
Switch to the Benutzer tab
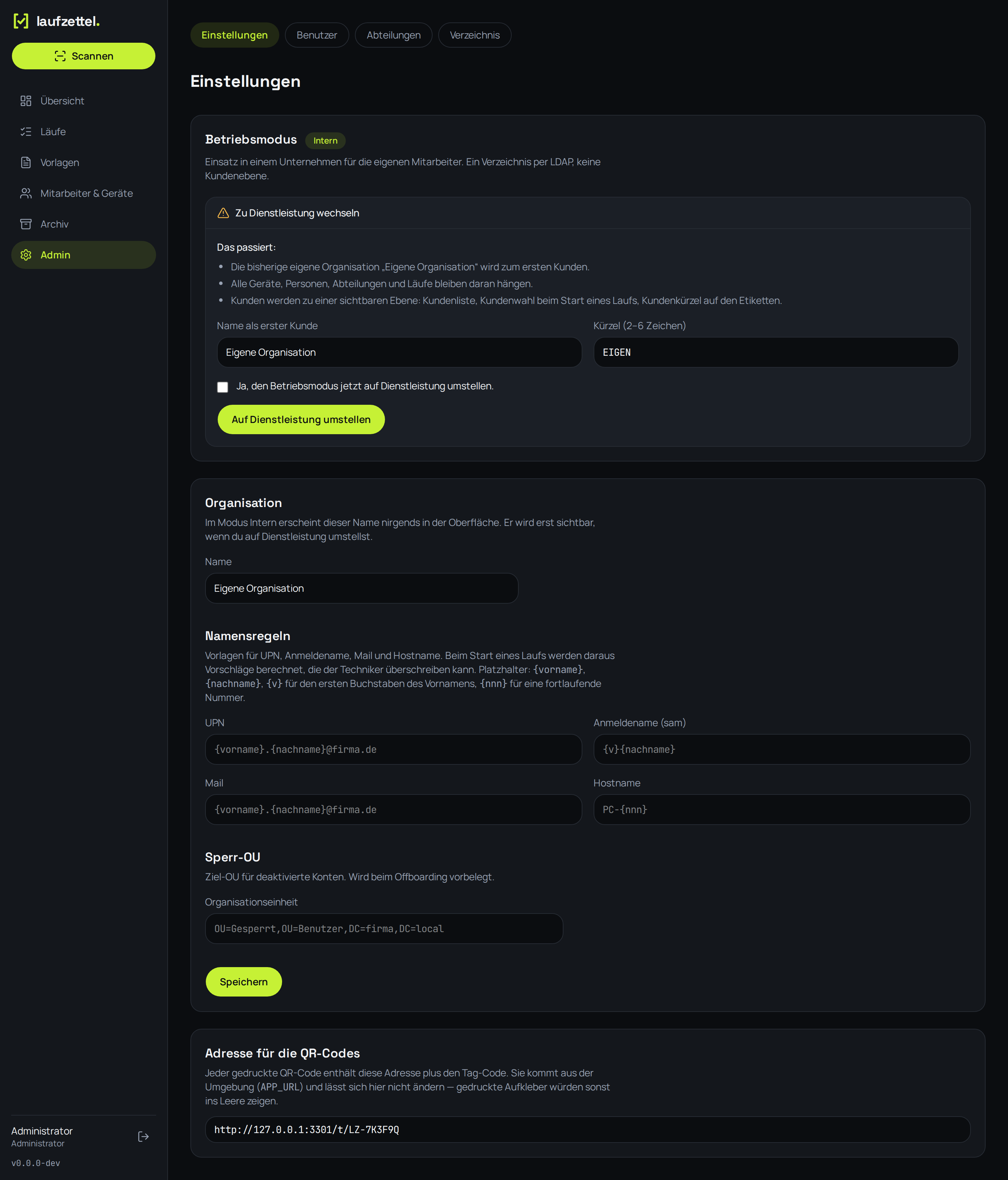coord(316,35)
